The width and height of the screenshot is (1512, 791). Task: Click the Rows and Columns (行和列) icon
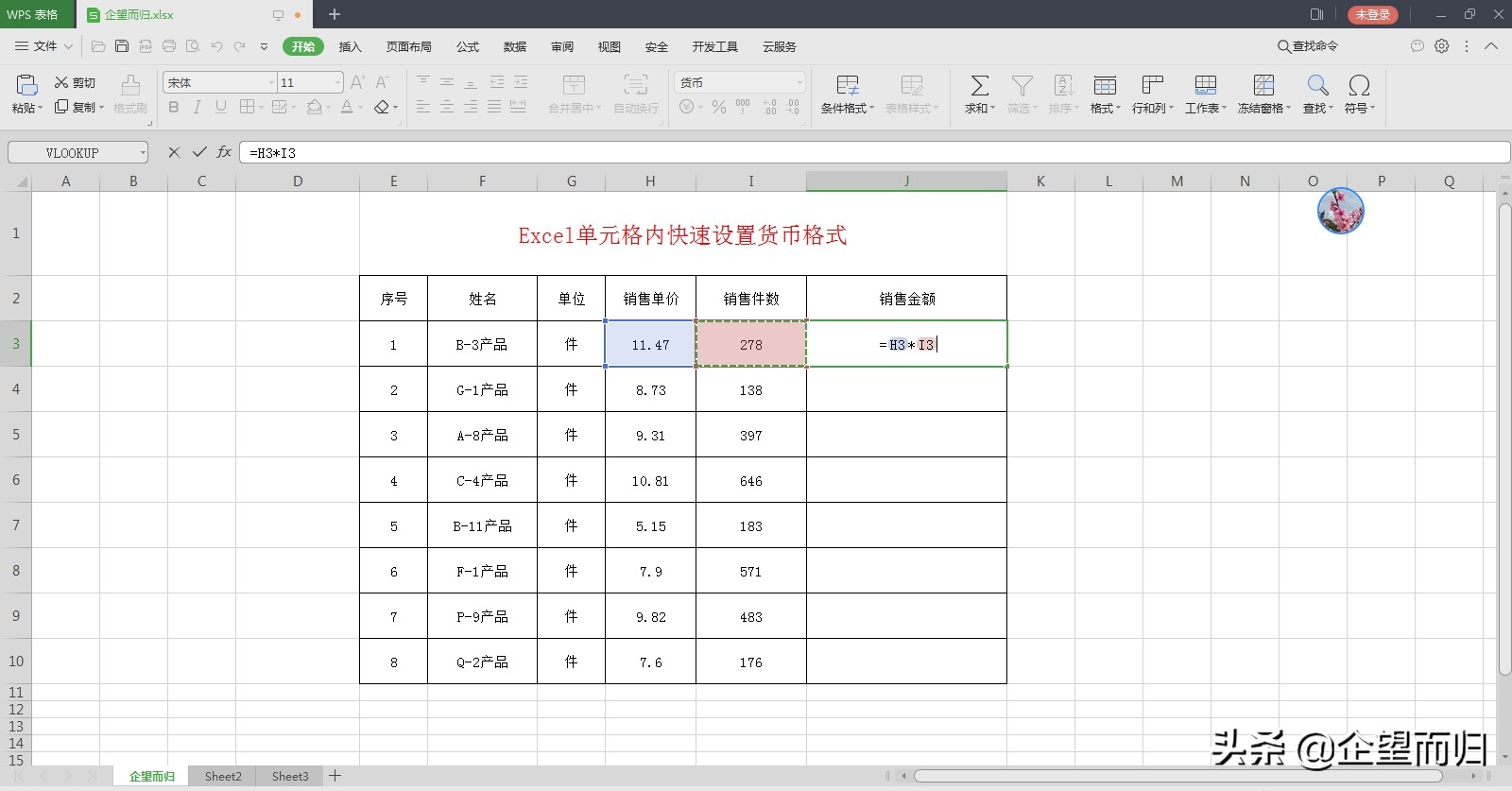coord(1152,86)
